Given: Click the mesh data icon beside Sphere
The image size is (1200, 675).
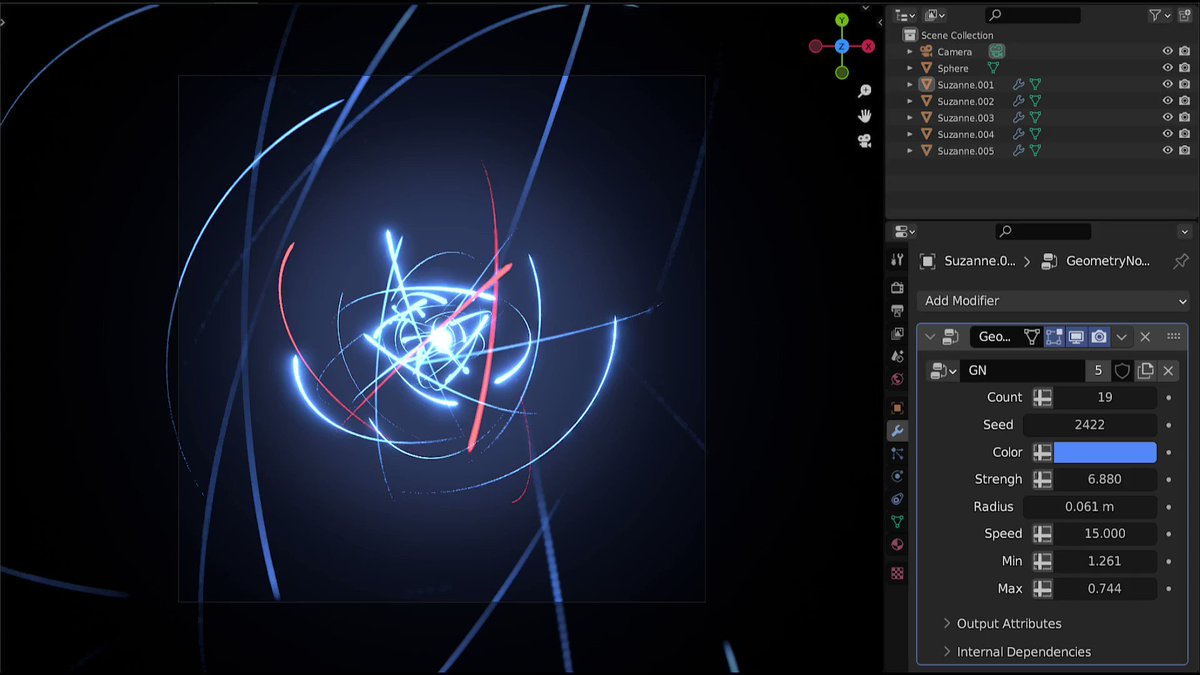Looking at the screenshot, I should tap(994, 68).
